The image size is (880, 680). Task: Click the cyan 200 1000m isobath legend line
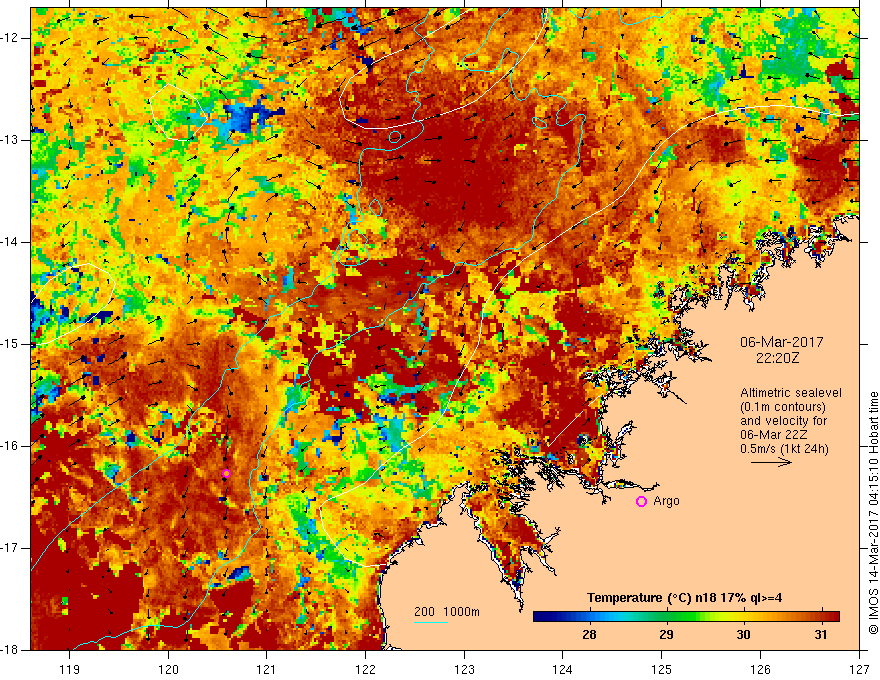[430, 622]
